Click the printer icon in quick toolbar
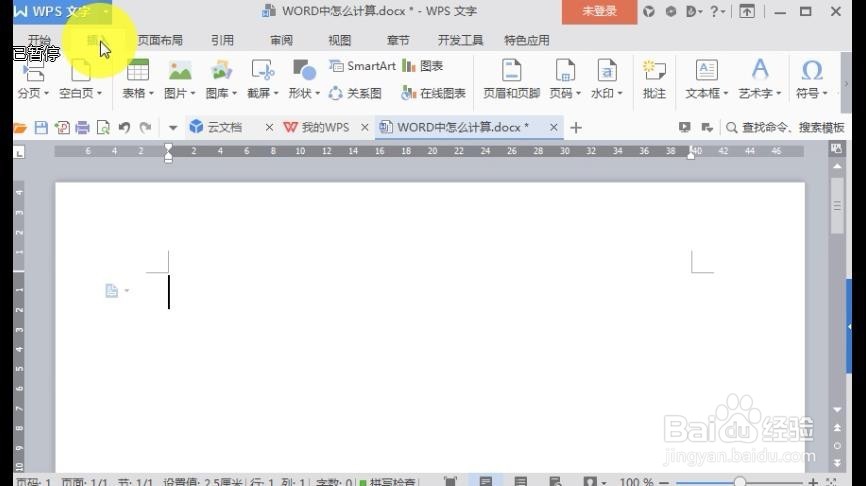This screenshot has height=486, width=866. [82, 128]
